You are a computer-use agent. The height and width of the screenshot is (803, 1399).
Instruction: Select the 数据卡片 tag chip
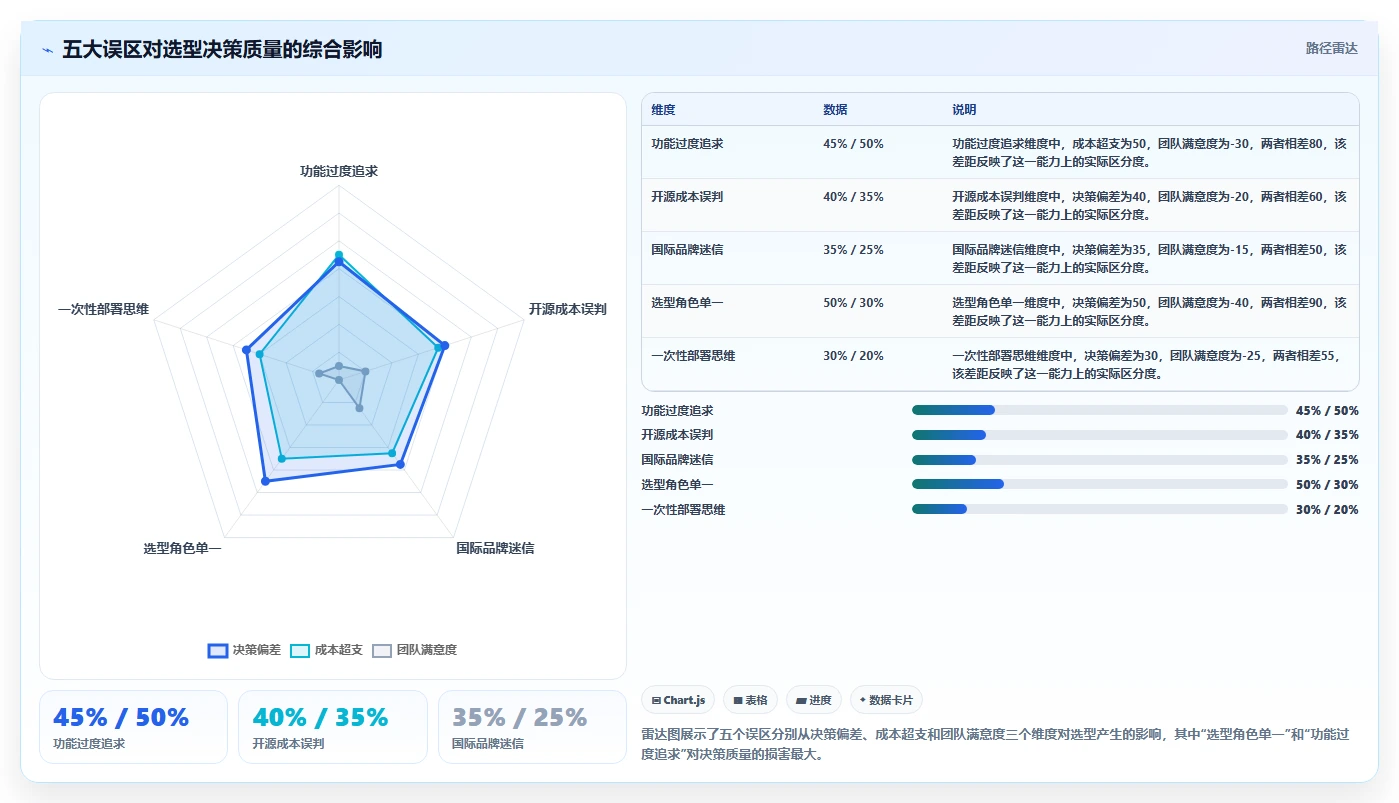click(x=886, y=700)
